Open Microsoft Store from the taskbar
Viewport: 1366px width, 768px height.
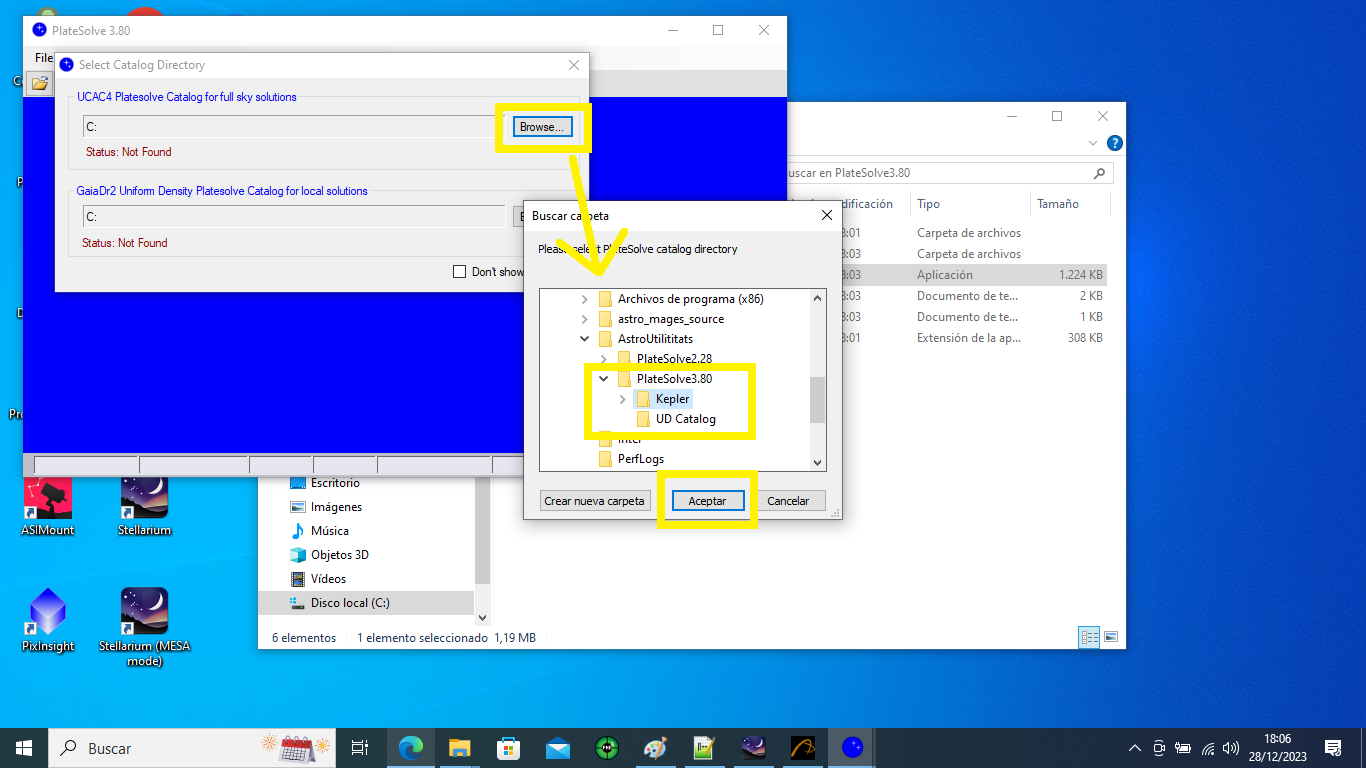click(x=508, y=747)
